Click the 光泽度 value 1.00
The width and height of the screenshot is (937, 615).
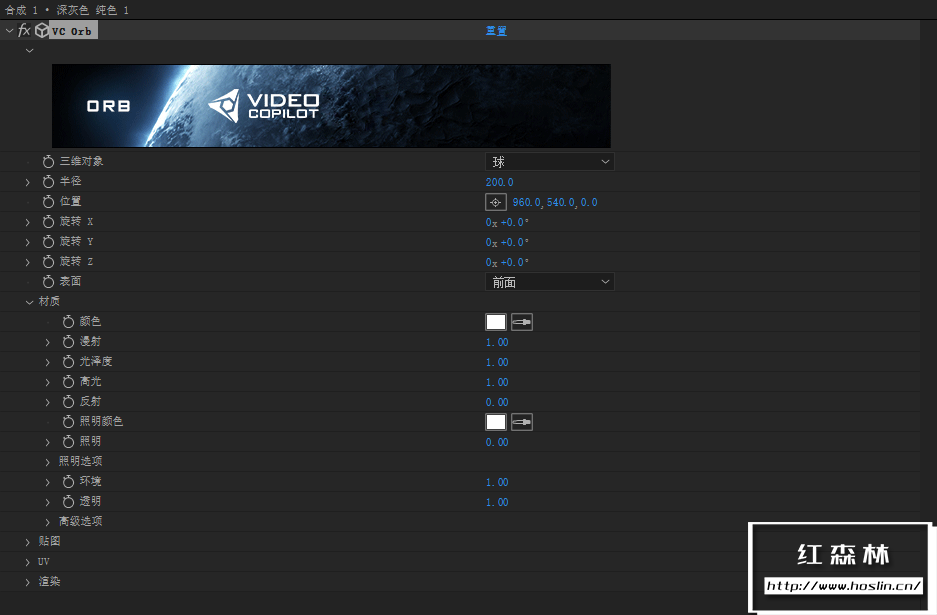[497, 362]
